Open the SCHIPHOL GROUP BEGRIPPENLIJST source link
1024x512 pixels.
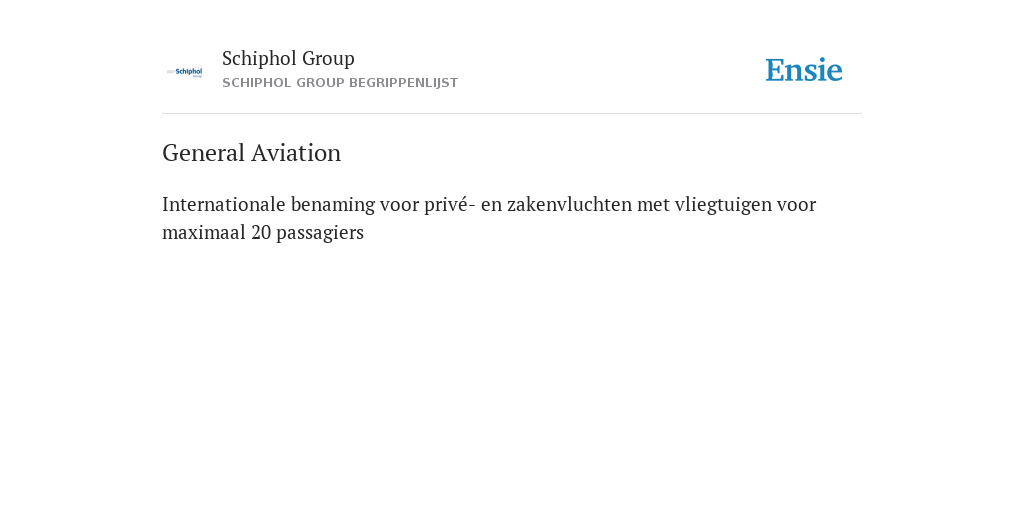[340, 83]
